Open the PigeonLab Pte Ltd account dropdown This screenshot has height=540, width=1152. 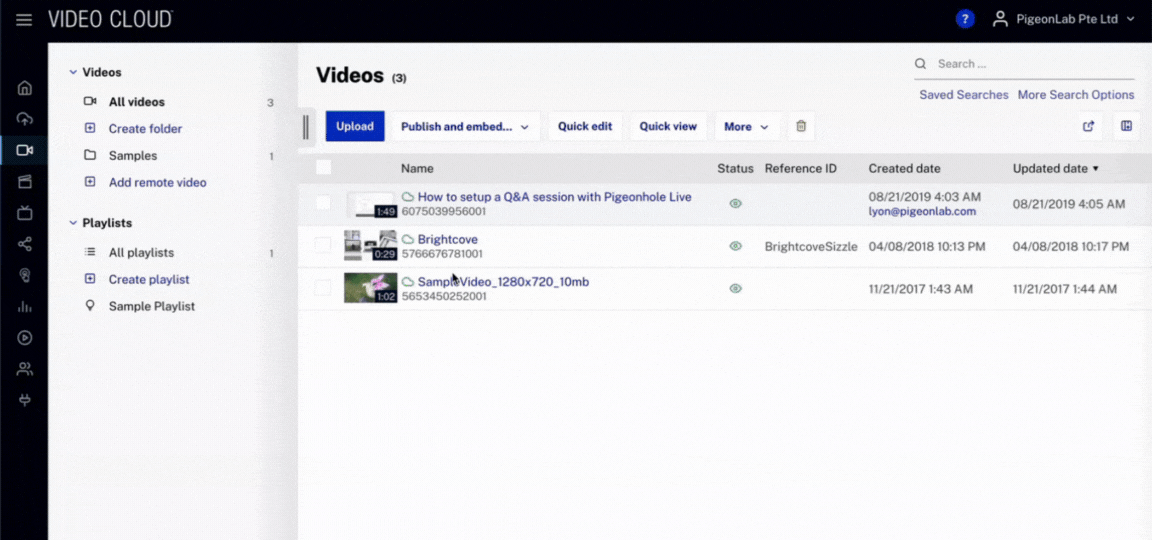(1076, 20)
